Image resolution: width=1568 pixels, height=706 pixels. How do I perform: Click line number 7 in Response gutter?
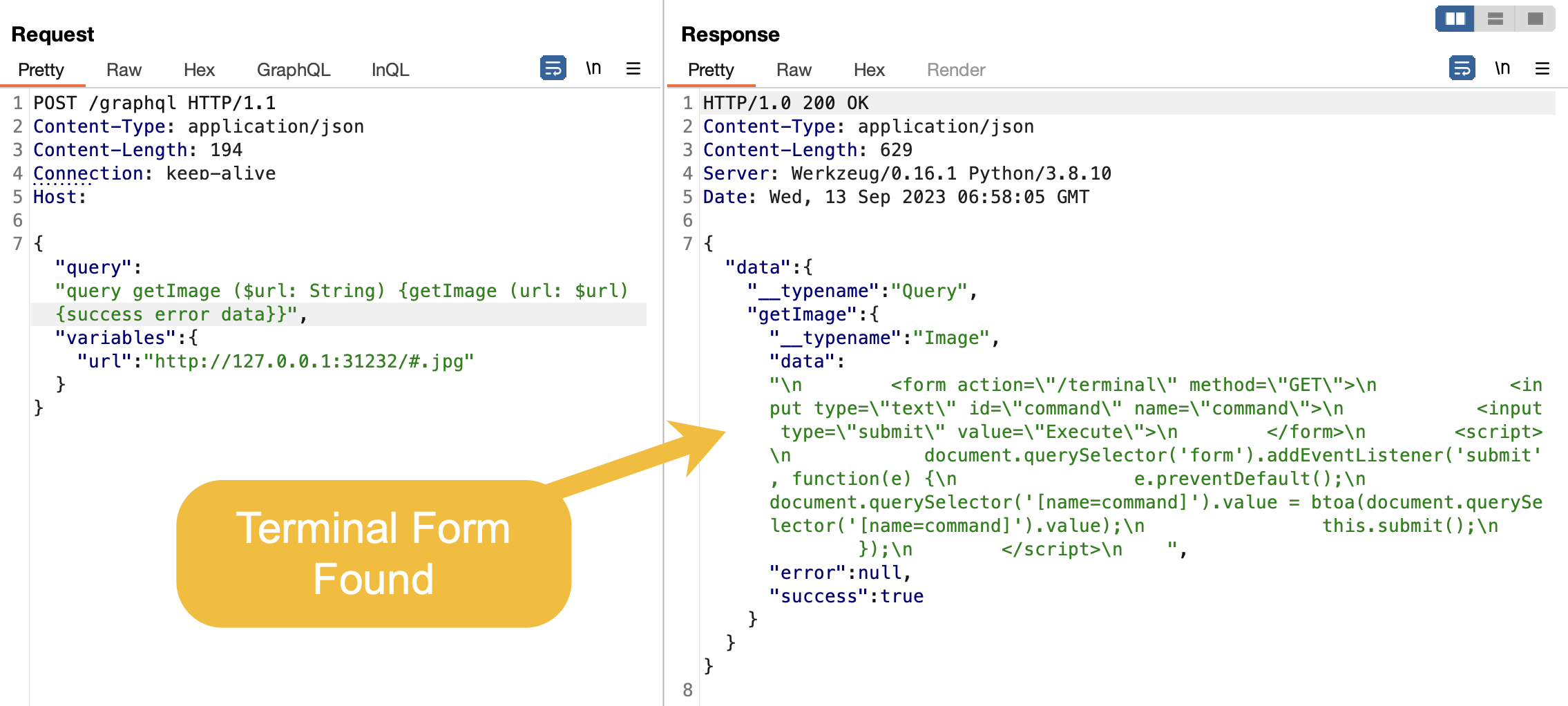[687, 244]
